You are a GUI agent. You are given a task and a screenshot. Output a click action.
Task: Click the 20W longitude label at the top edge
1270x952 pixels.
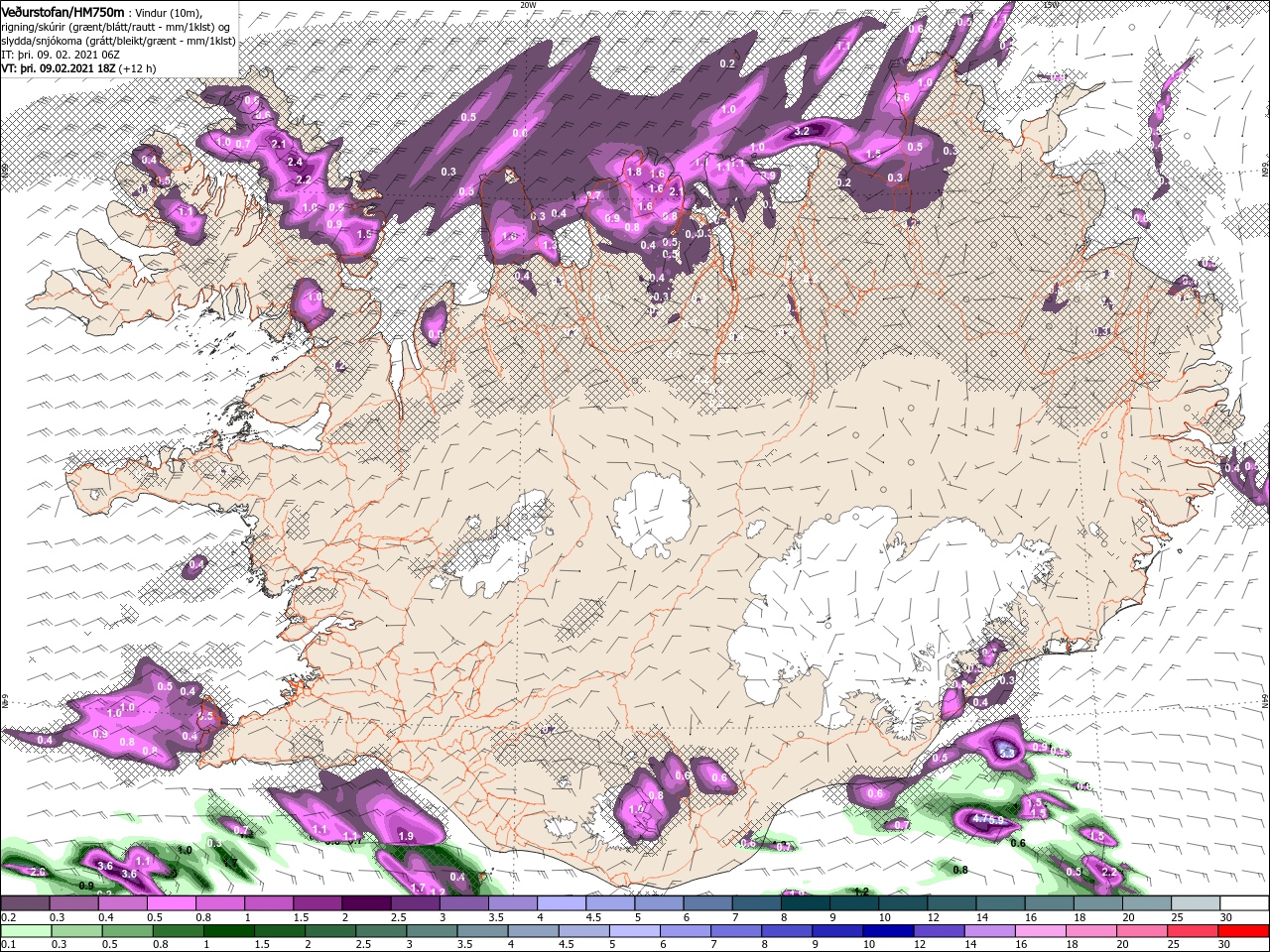pos(528,4)
